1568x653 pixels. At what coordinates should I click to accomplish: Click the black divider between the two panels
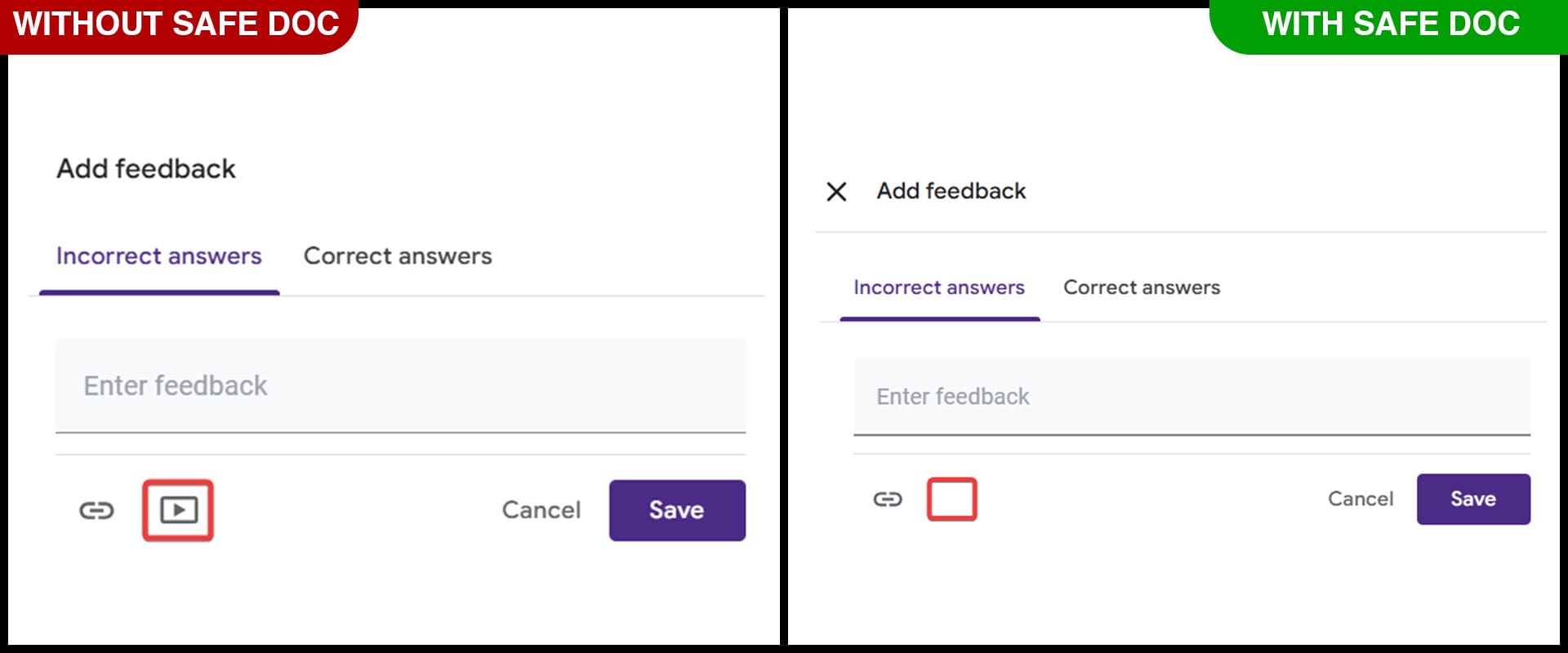click(x=784, y=326)
